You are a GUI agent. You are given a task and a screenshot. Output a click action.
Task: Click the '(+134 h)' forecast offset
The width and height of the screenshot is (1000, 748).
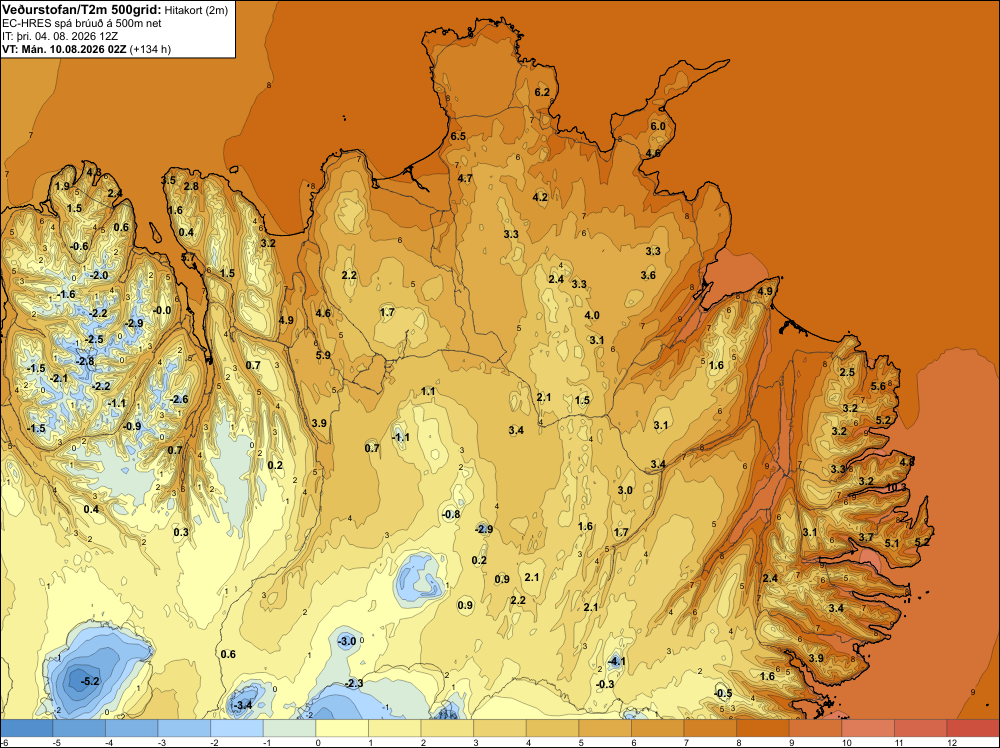click(150, 49)
